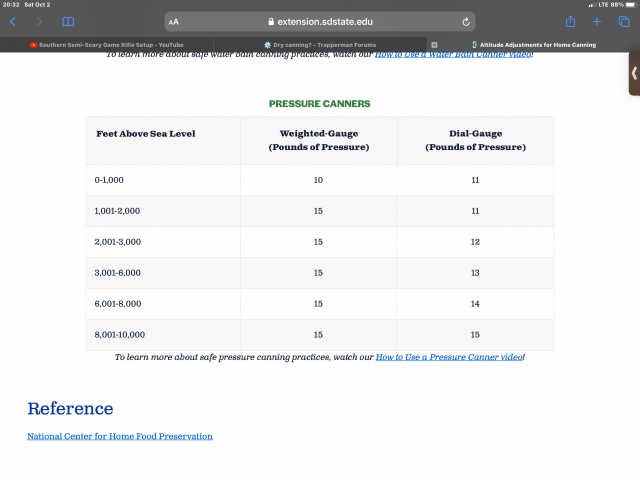Tap the Safari forward arrow
Screen dimensions: 640x480
pos(40,21)
